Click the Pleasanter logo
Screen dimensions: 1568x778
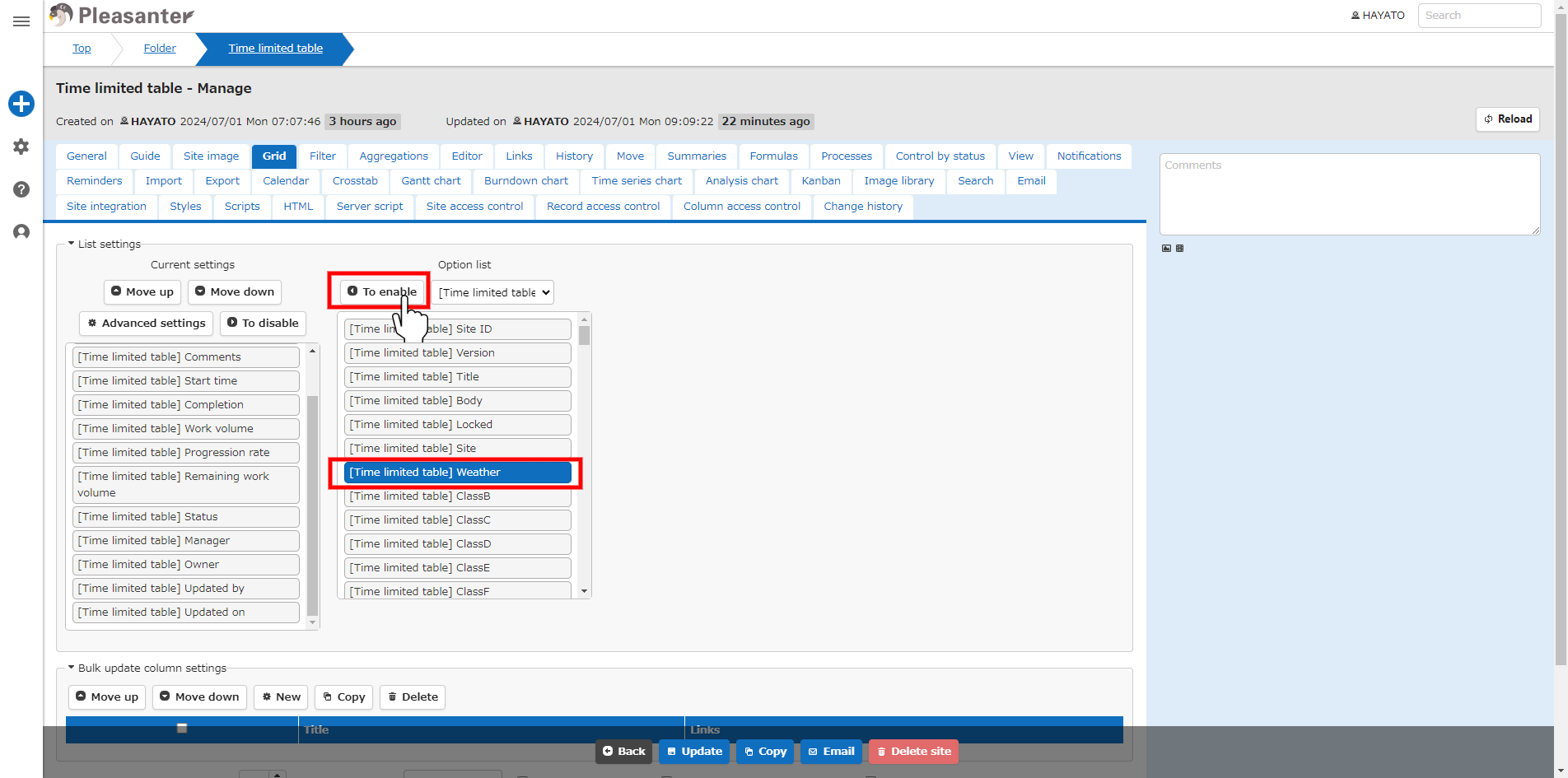[x=122, y=15]
